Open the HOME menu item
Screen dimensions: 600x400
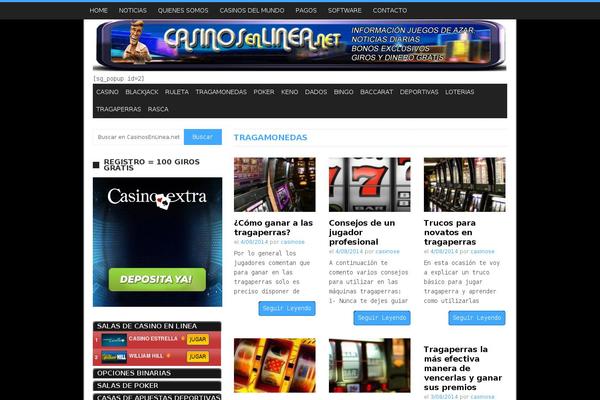98,10
